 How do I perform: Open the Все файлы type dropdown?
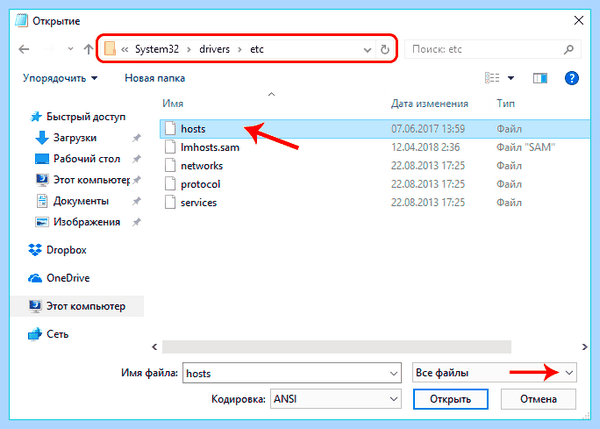click(494, 373)
